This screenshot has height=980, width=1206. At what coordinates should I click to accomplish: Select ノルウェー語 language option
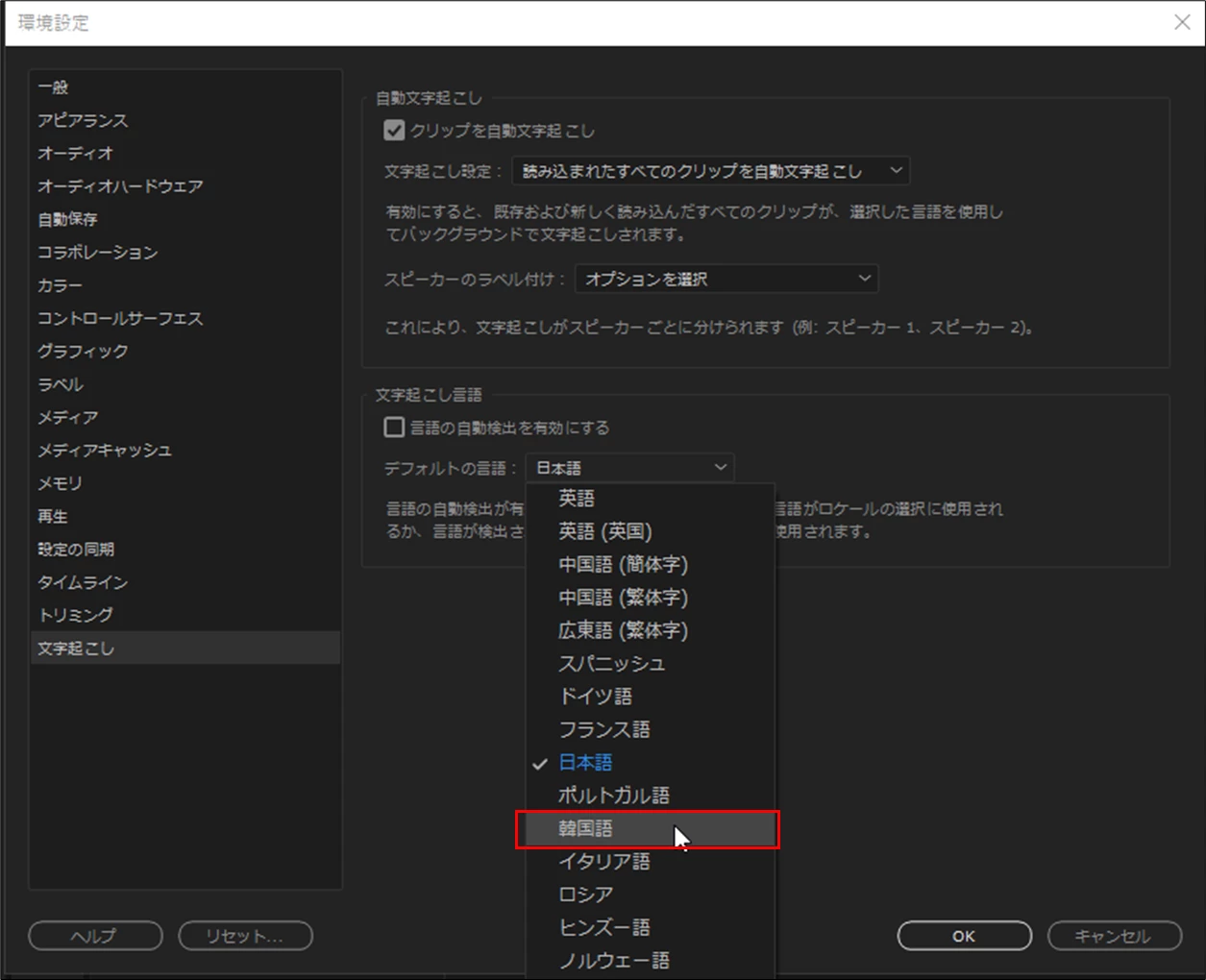click(651, 961)
